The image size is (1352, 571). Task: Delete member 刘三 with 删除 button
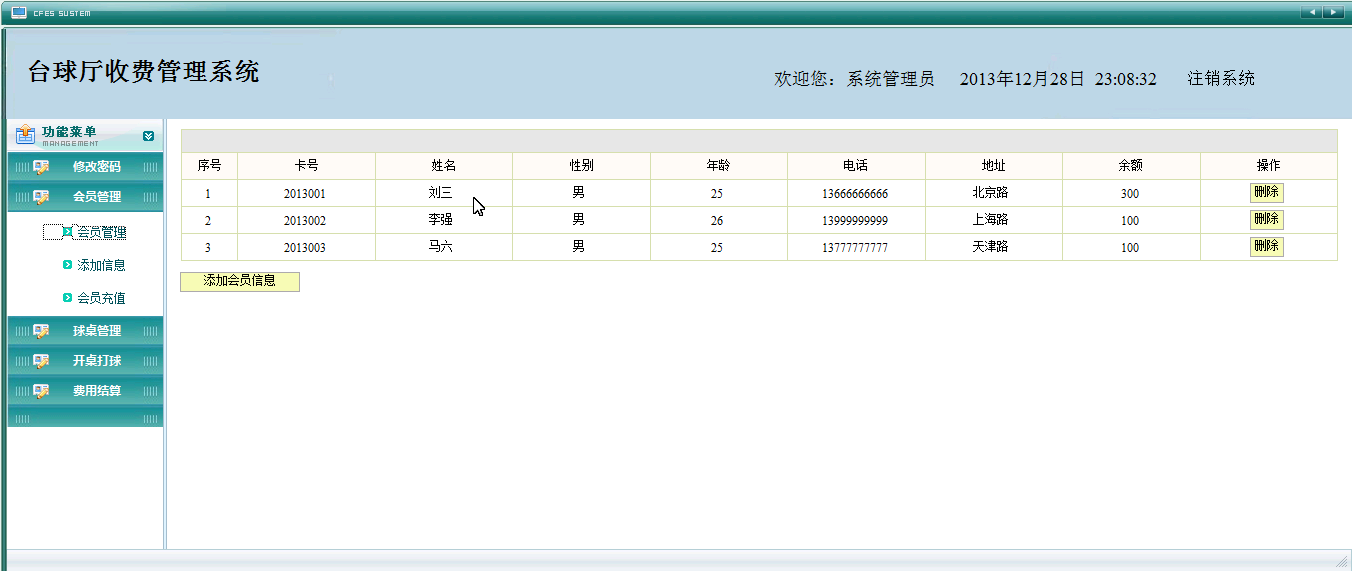coord(1267,193)
